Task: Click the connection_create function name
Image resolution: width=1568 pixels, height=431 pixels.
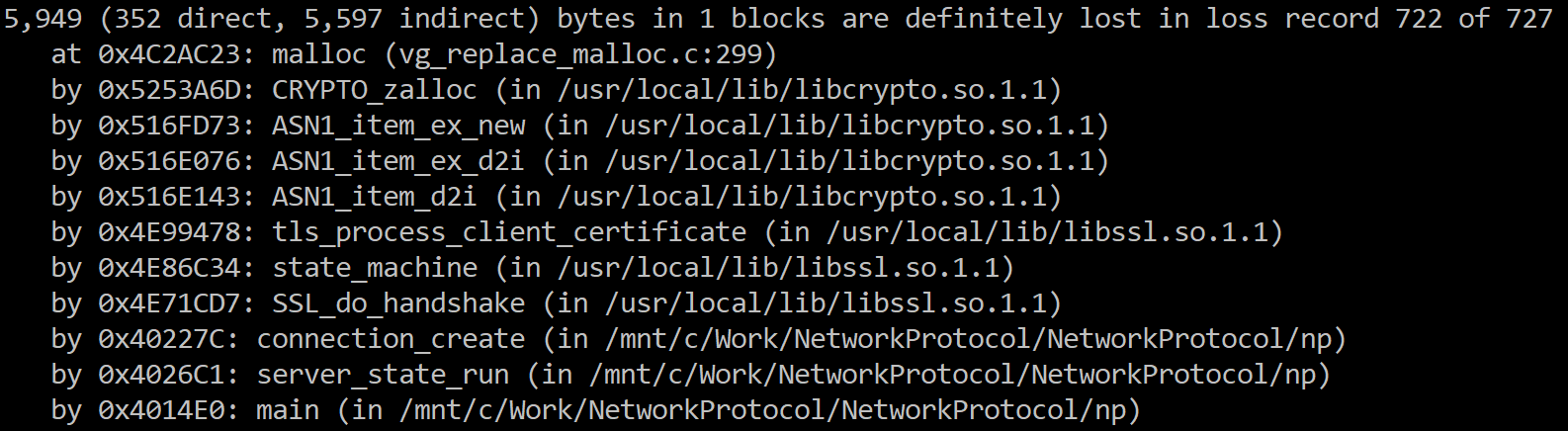Action: [391, 339]
